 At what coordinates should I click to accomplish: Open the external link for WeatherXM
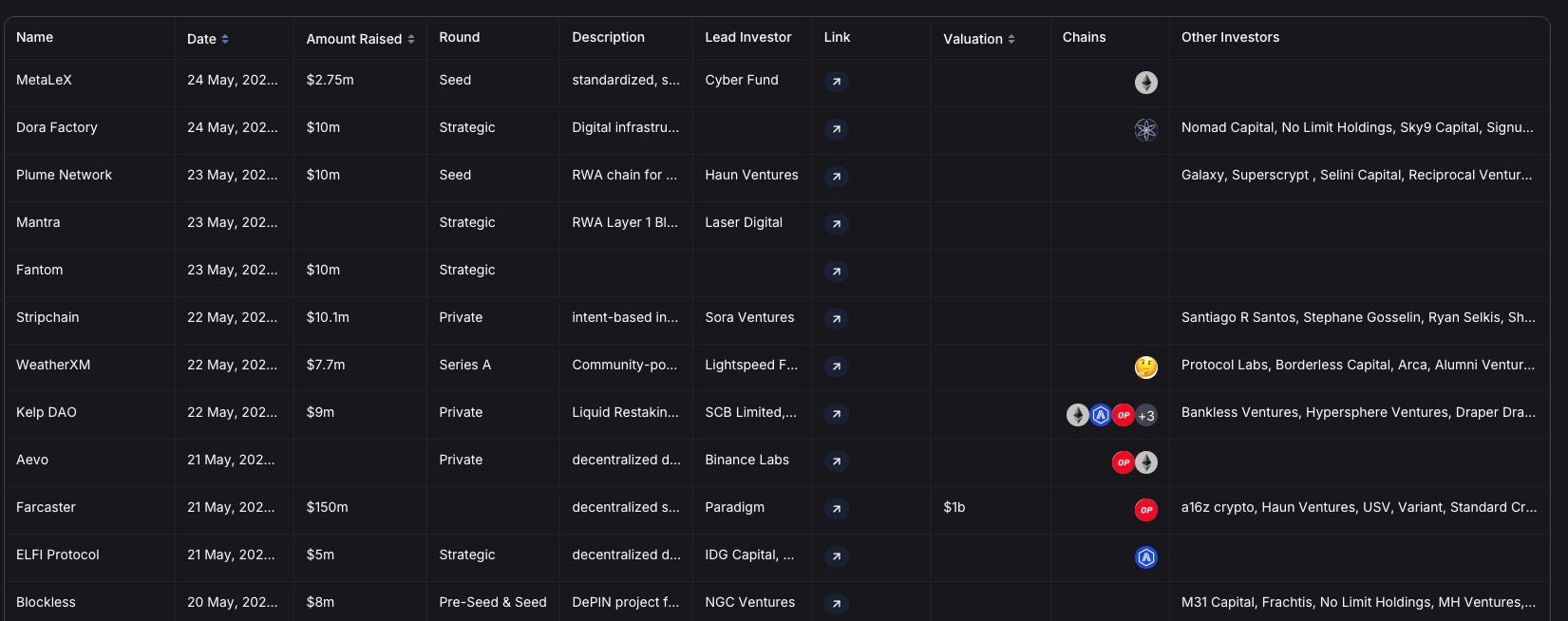tap(836, 367)
